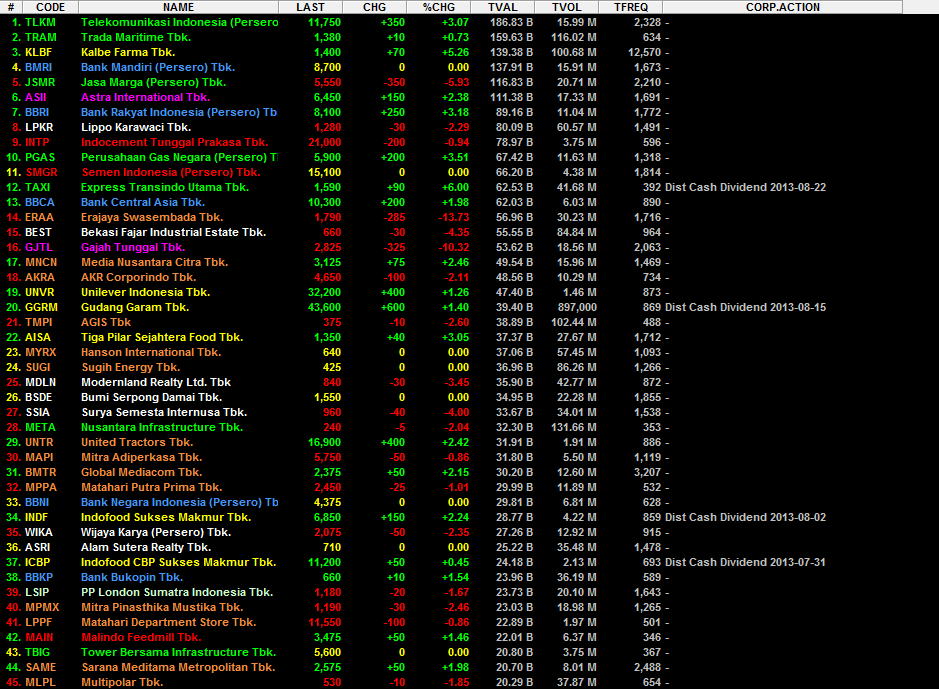Click GJTL stock code
The image size is (939, 689).
point(39,247)
